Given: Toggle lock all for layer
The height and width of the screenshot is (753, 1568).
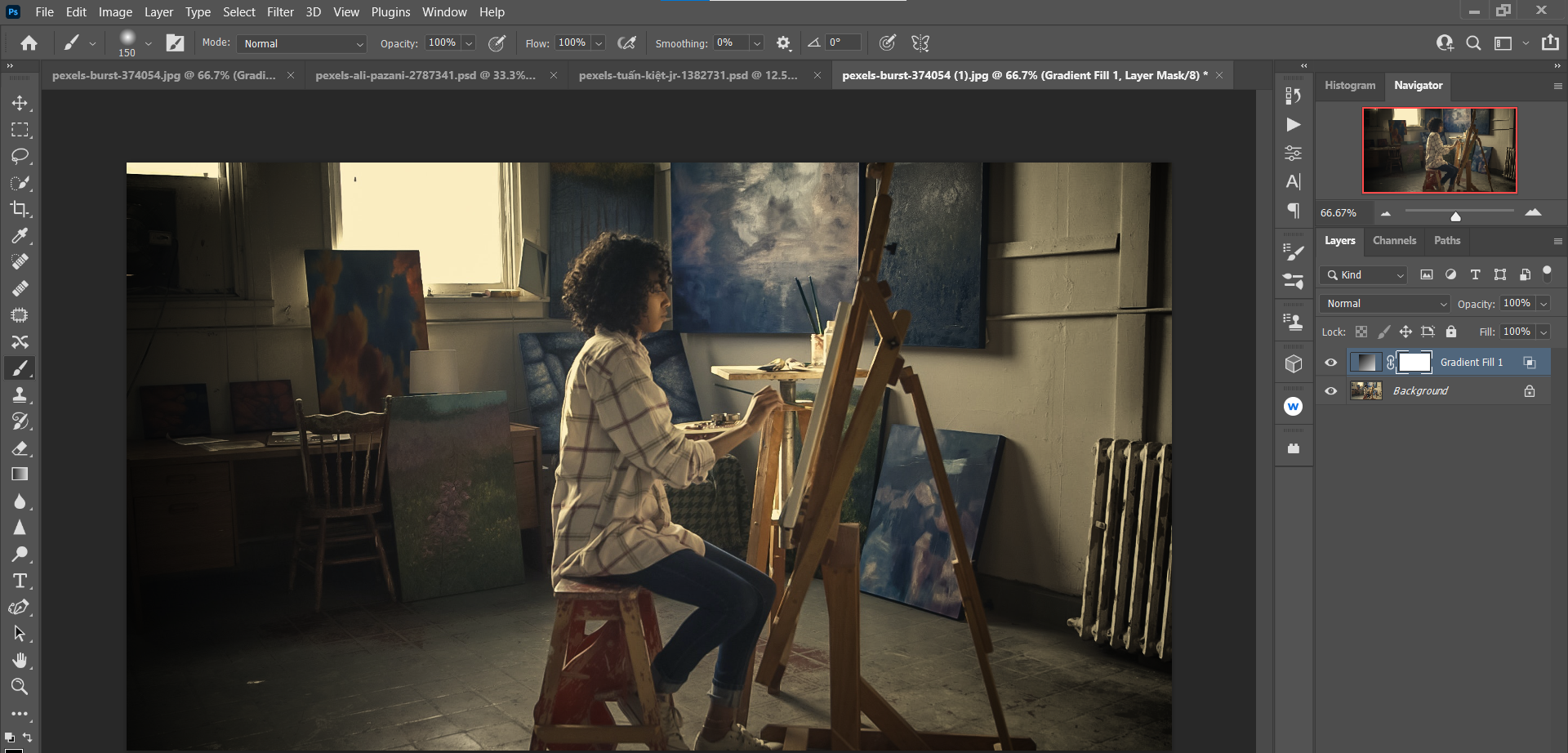Looking at the screenshot, I should point(1451,332).
